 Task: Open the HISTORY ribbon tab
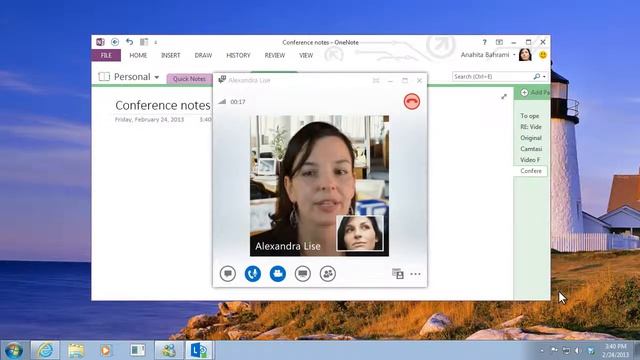238,55
